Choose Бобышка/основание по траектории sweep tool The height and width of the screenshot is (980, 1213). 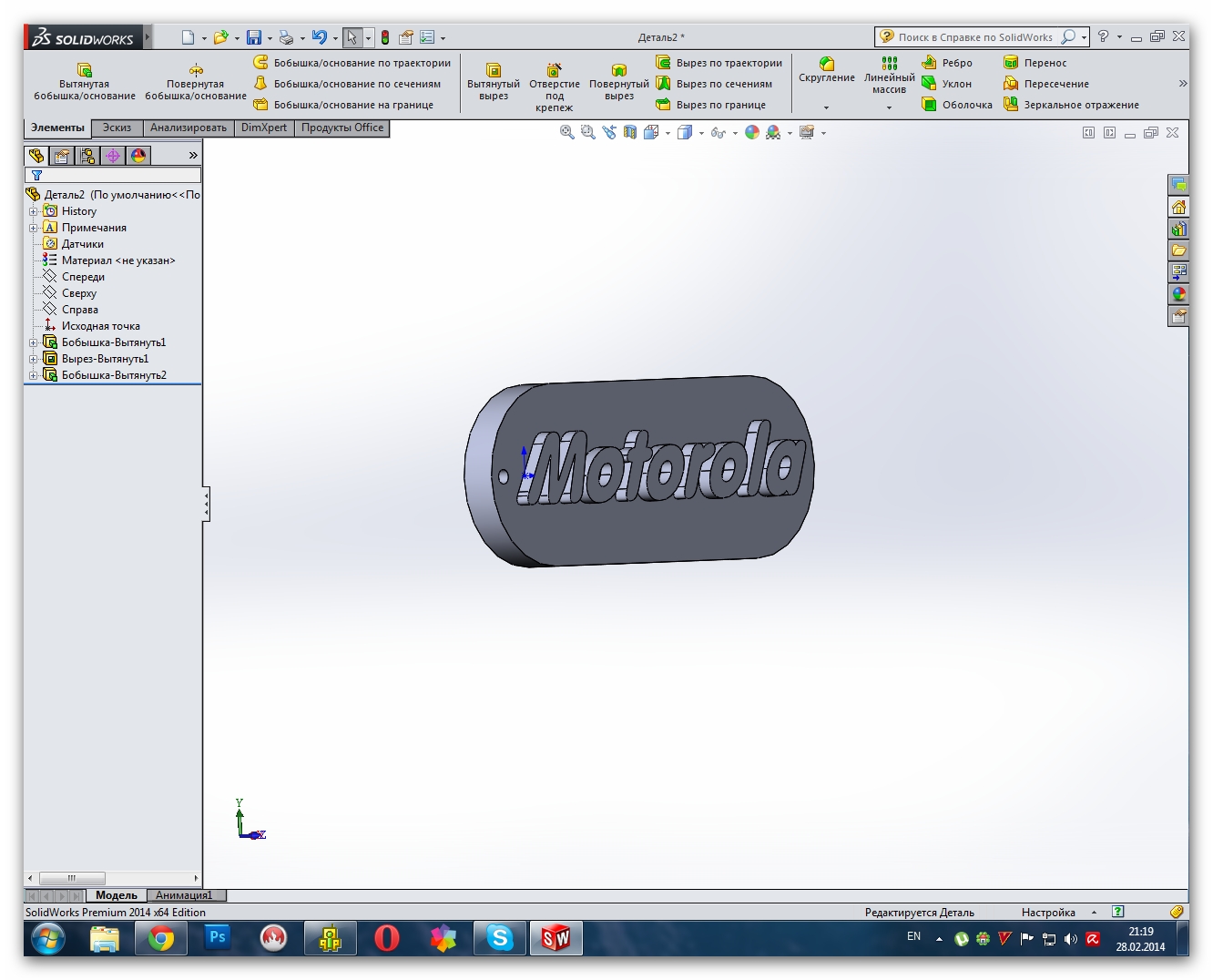tap(352, 63)
